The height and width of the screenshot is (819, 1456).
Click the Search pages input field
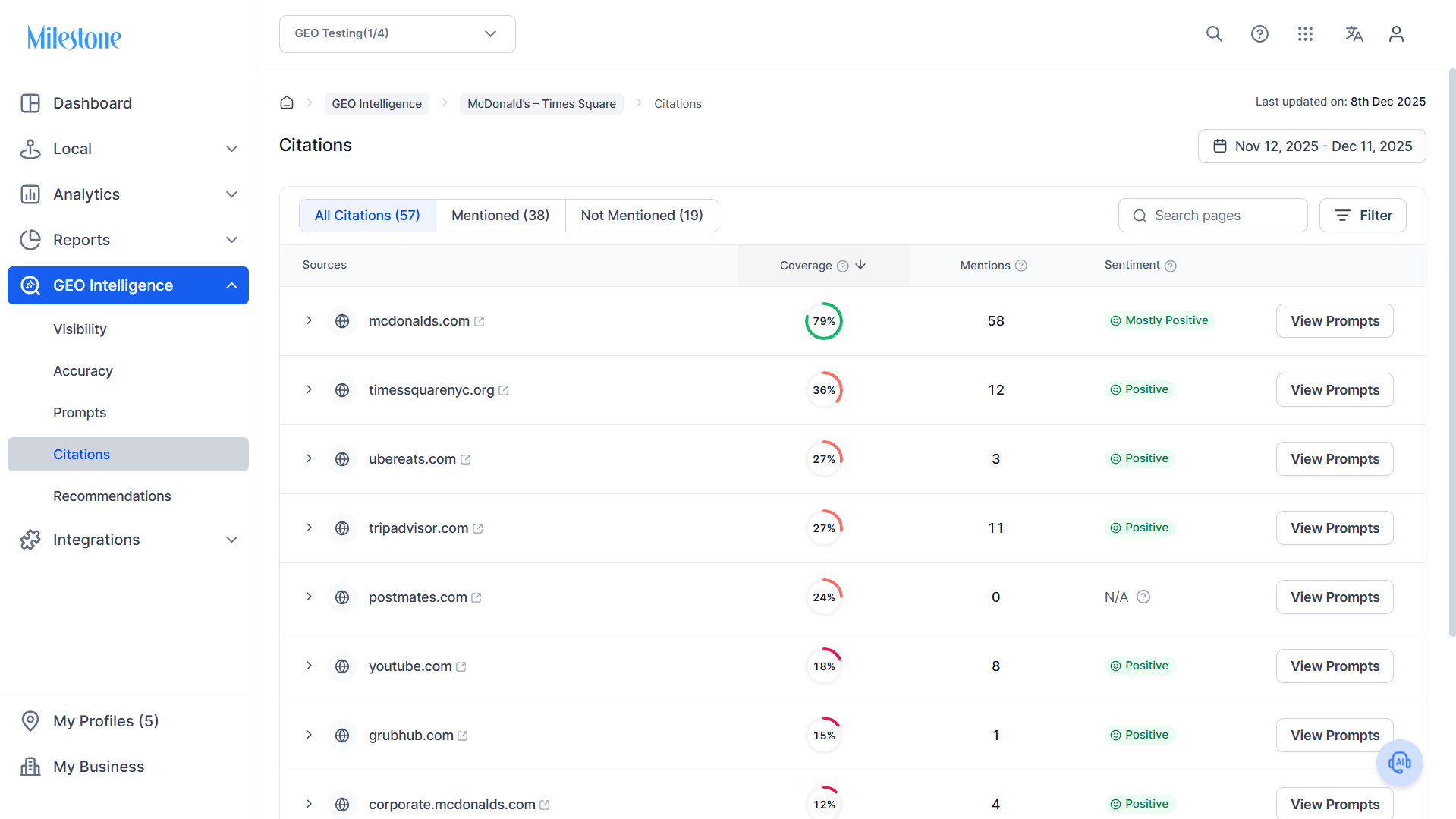1212,216
